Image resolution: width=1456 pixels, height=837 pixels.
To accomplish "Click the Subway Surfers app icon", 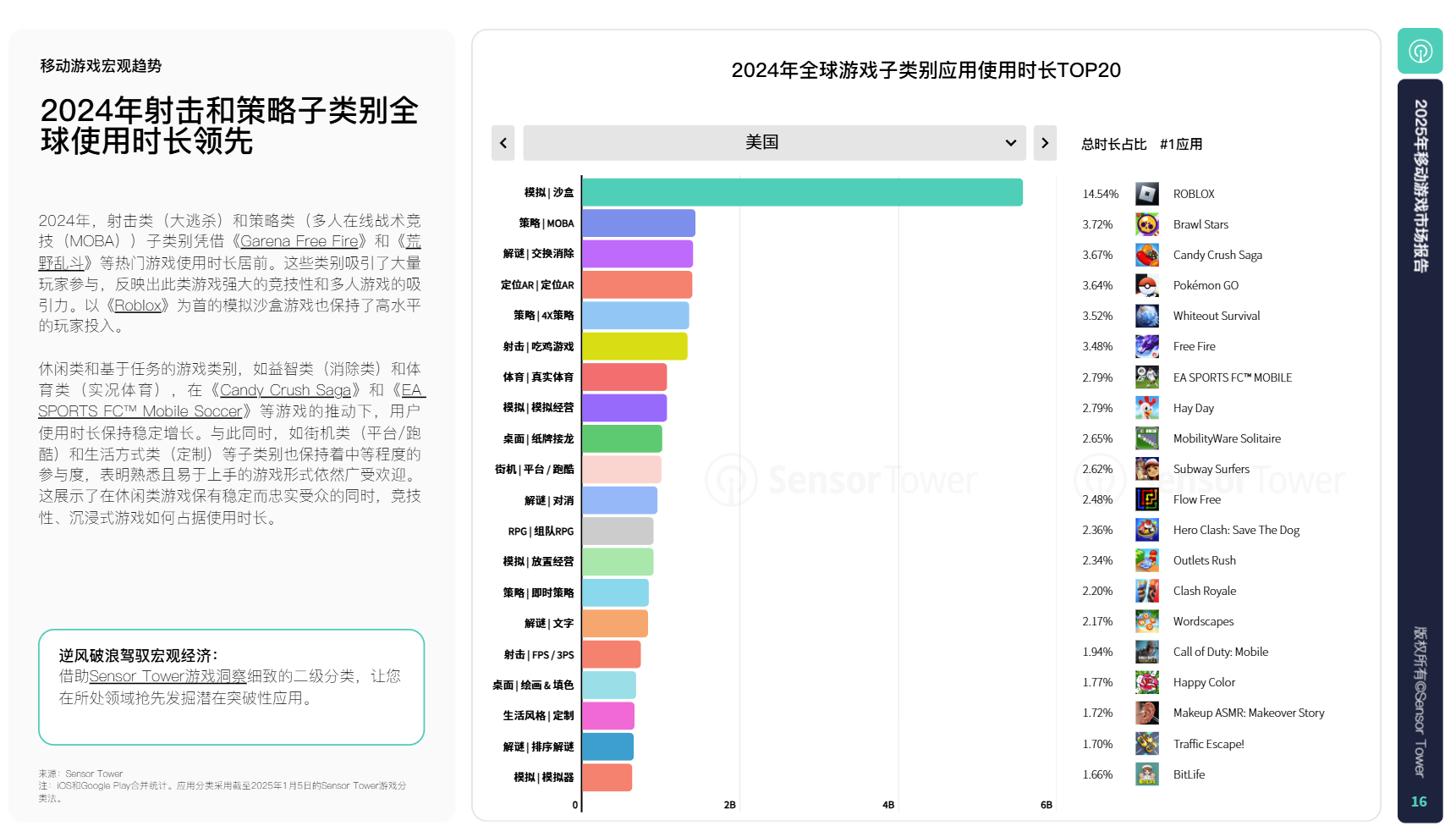I will coord(1146,469).
